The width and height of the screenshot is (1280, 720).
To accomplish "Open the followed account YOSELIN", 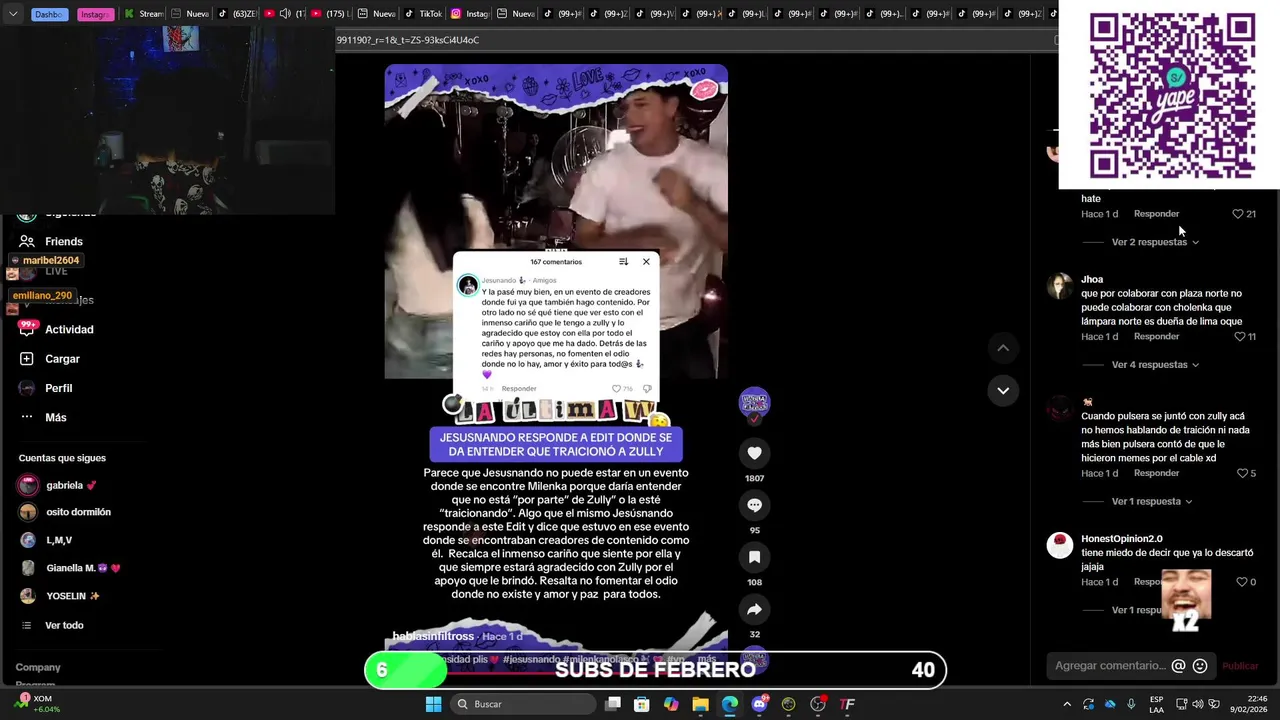I will pyautogui.click(x=60, y=596).
